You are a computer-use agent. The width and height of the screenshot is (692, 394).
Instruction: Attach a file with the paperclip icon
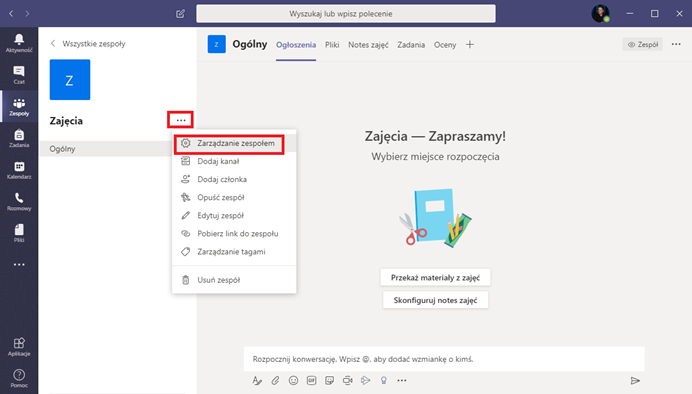pyautogui.click(x=275, y=380)
